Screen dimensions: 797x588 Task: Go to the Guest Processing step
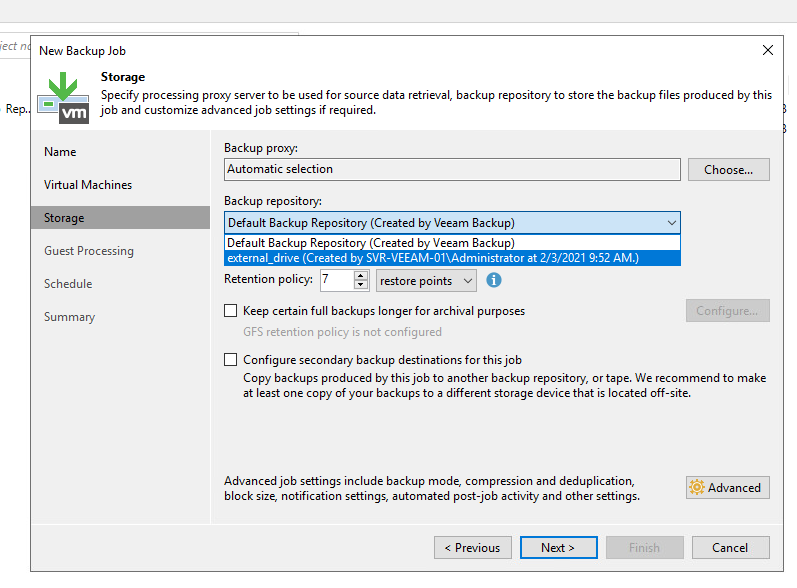tap(89, 251)
